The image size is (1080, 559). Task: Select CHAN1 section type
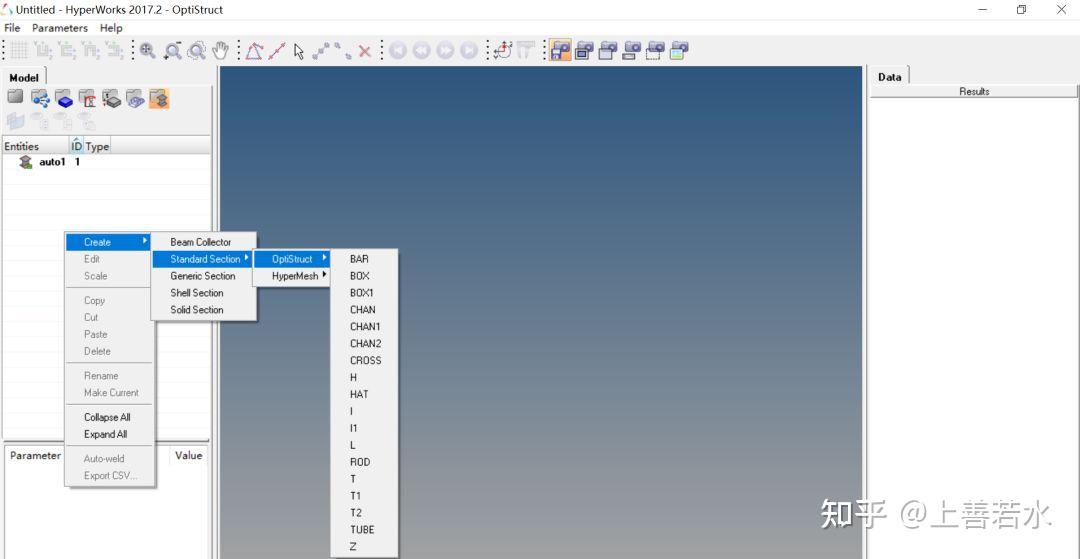point(364,326)
